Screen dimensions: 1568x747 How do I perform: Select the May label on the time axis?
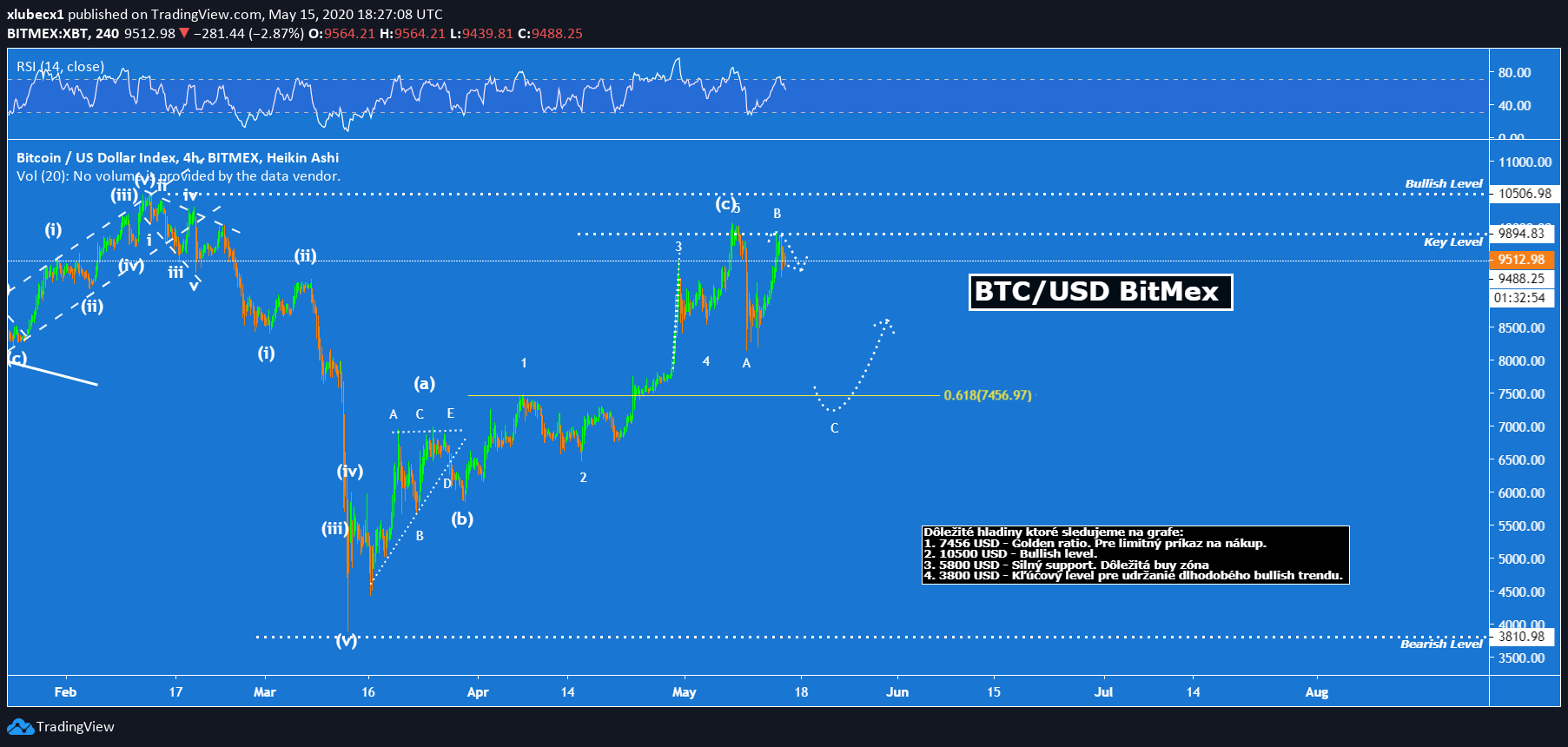point(684,692)
